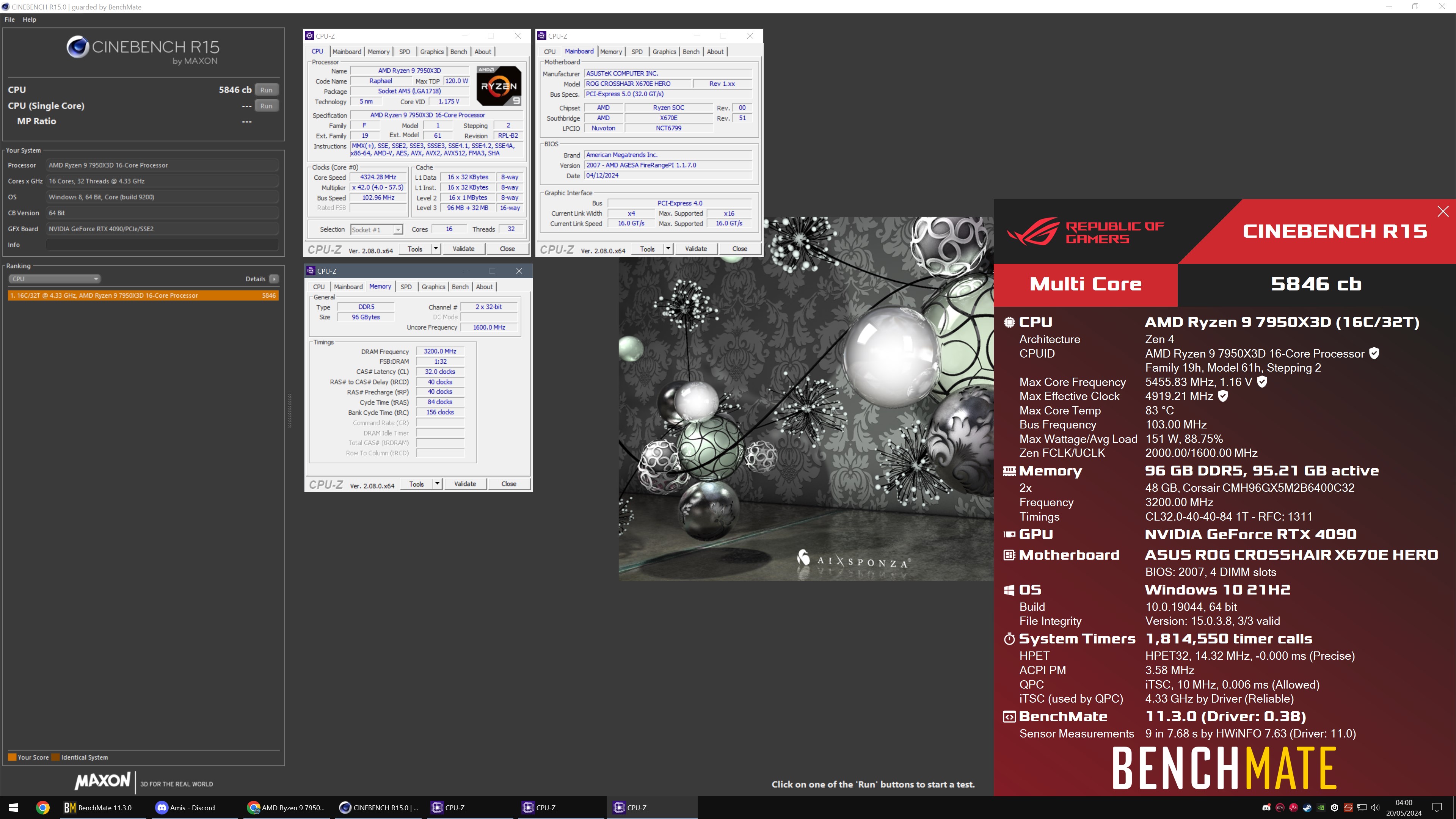The image size is (1456, 819).
Task: Expand ranking Details with the arrow button
Action: pos(274,279)
